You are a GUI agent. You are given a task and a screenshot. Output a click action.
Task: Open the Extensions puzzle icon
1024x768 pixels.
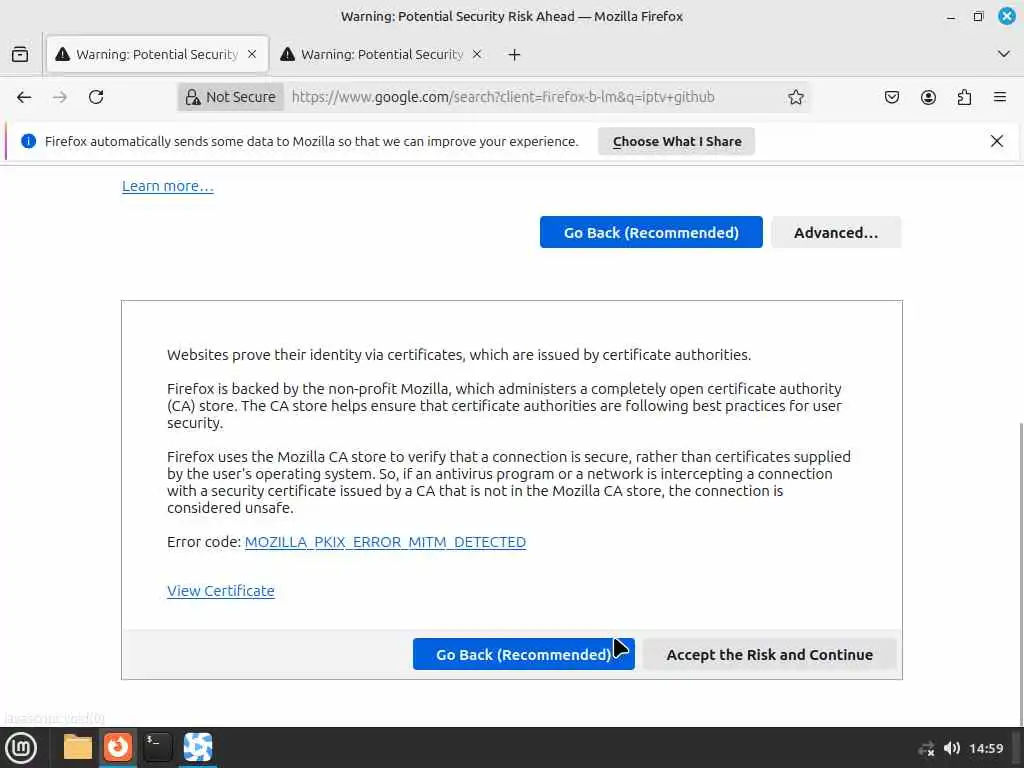964,97
